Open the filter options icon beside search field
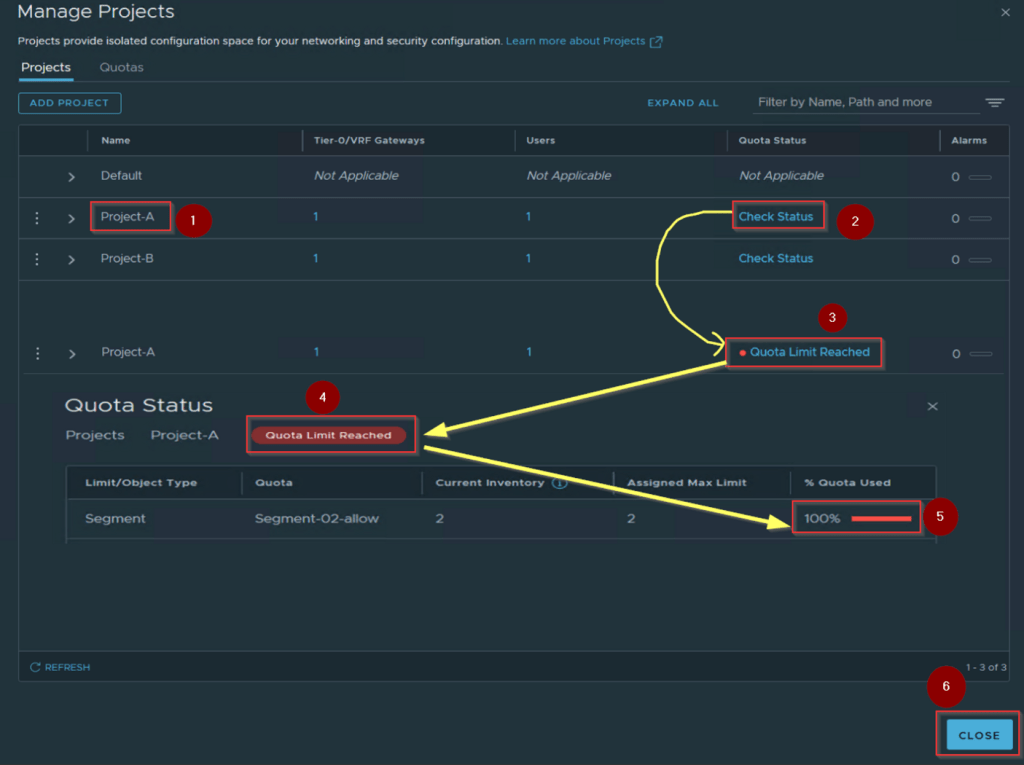This screenshot has height=765, width=1024. (994, 102)
